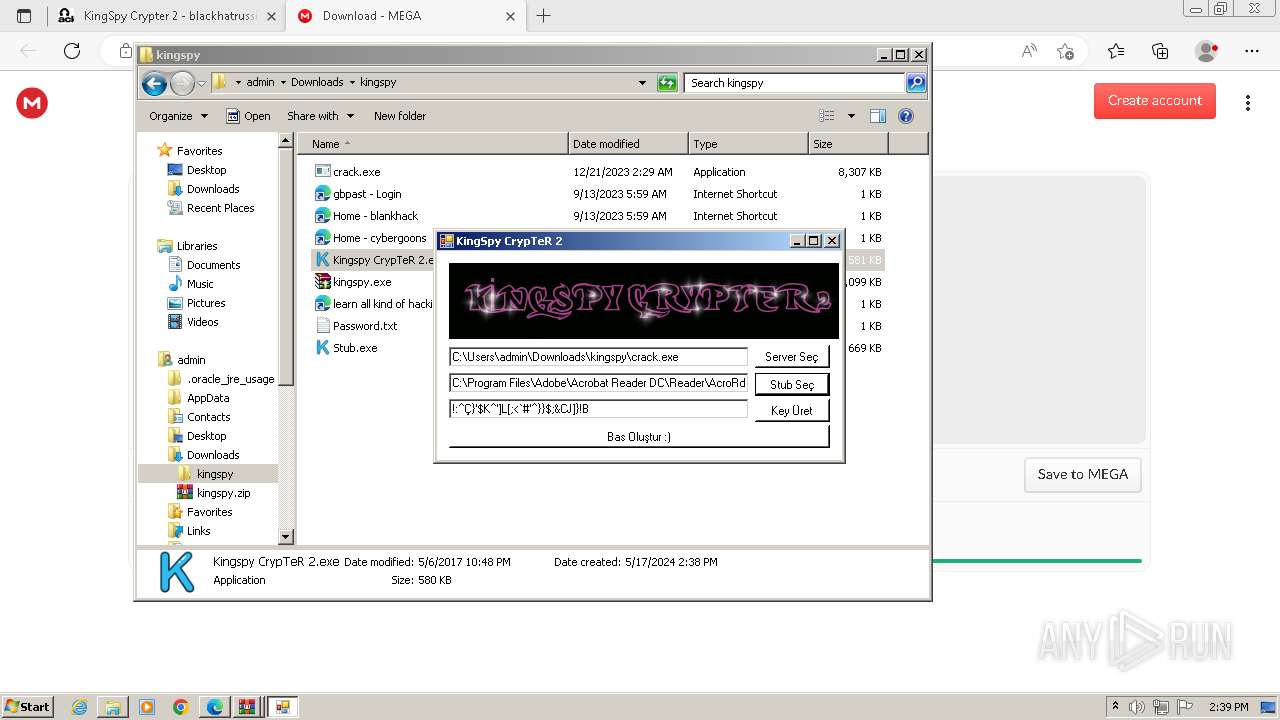Screen dimensions: 1280x720
Task: Click Create account on MEGA
Action: pos(1154,101)
